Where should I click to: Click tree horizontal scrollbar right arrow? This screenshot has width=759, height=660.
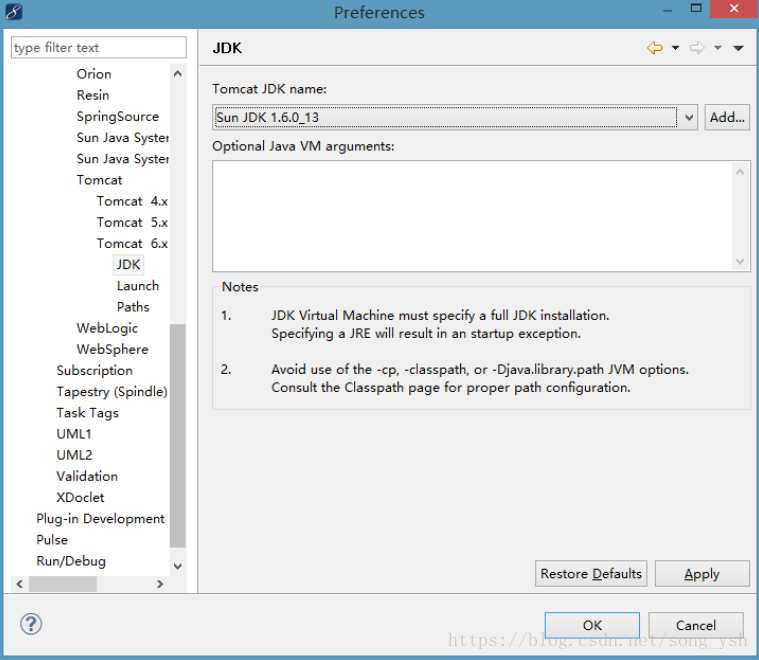[x=160, y=584]
